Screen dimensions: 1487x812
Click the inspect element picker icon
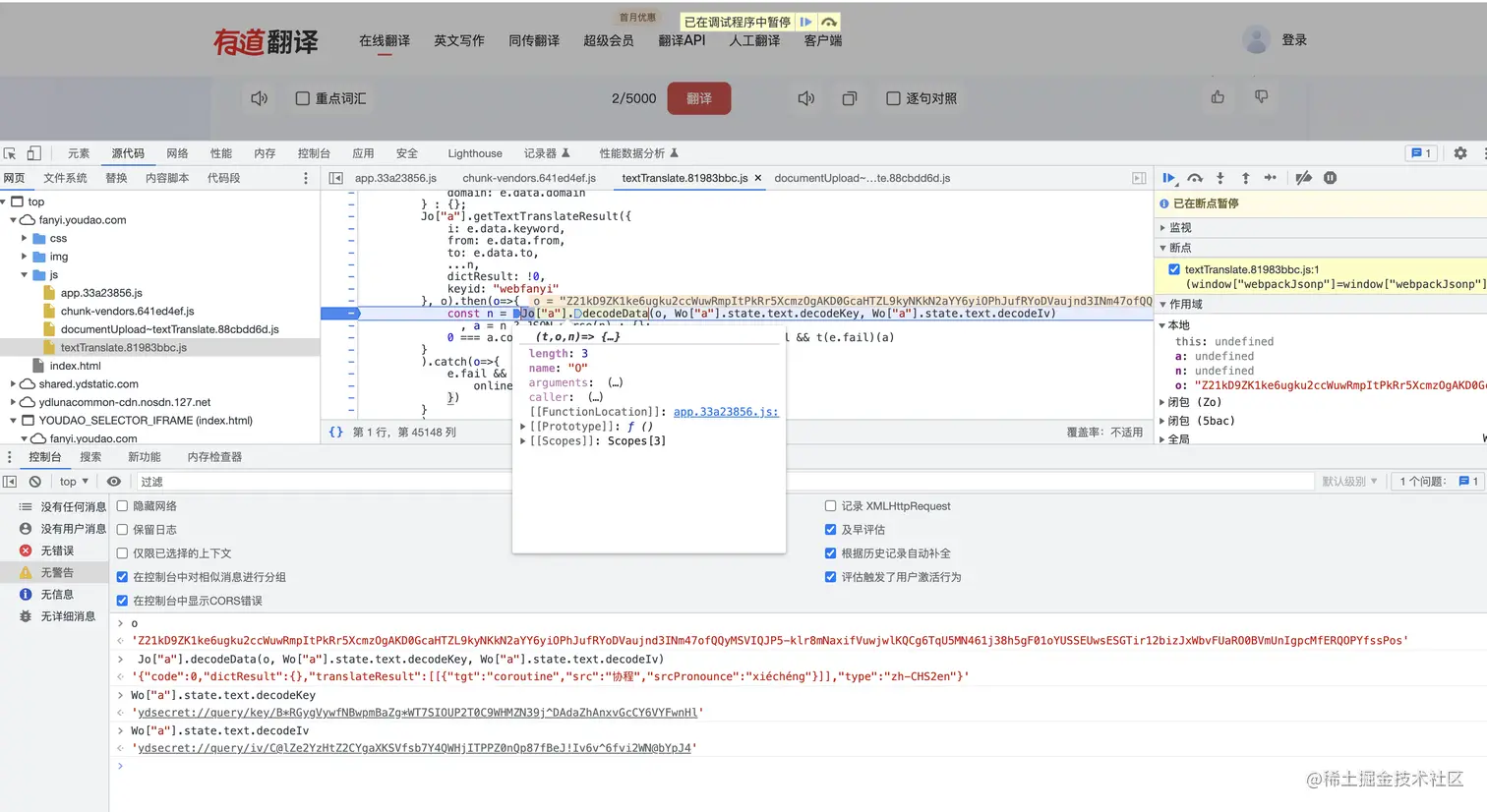click(x=10, y=153)
